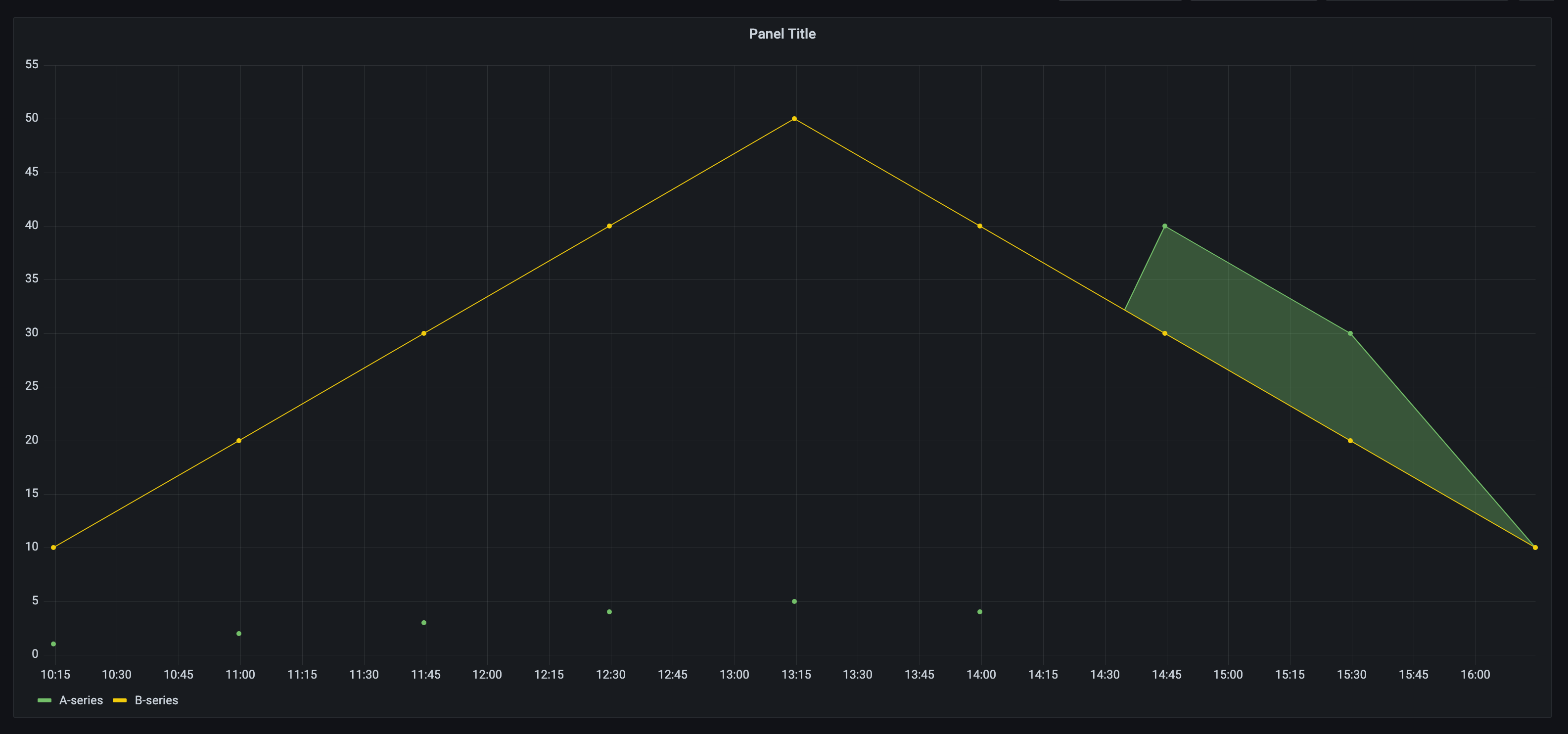Click the 13:15 x-axis label
Screen dimensions: 1568x734
(x=796, y=674)
